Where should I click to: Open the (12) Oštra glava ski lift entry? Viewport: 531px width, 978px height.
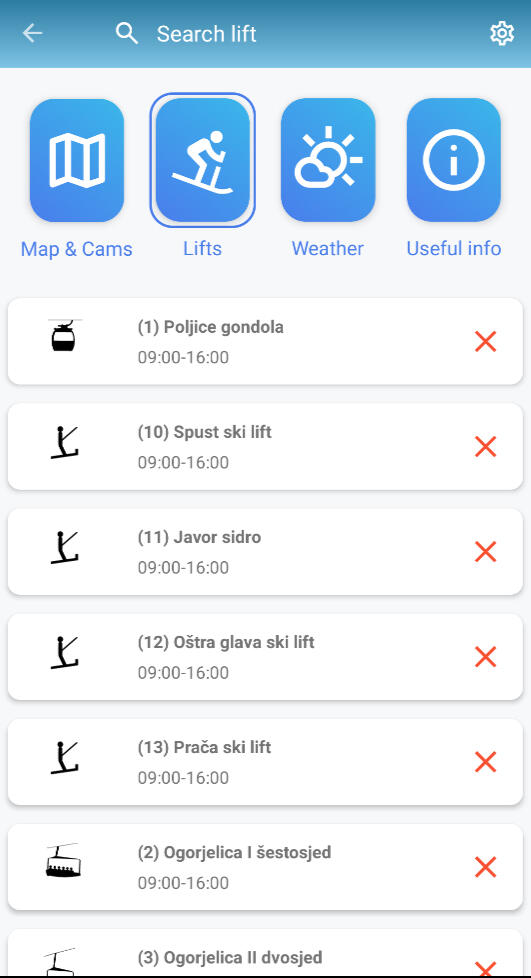pyautogui.click(x=265, y=657)
